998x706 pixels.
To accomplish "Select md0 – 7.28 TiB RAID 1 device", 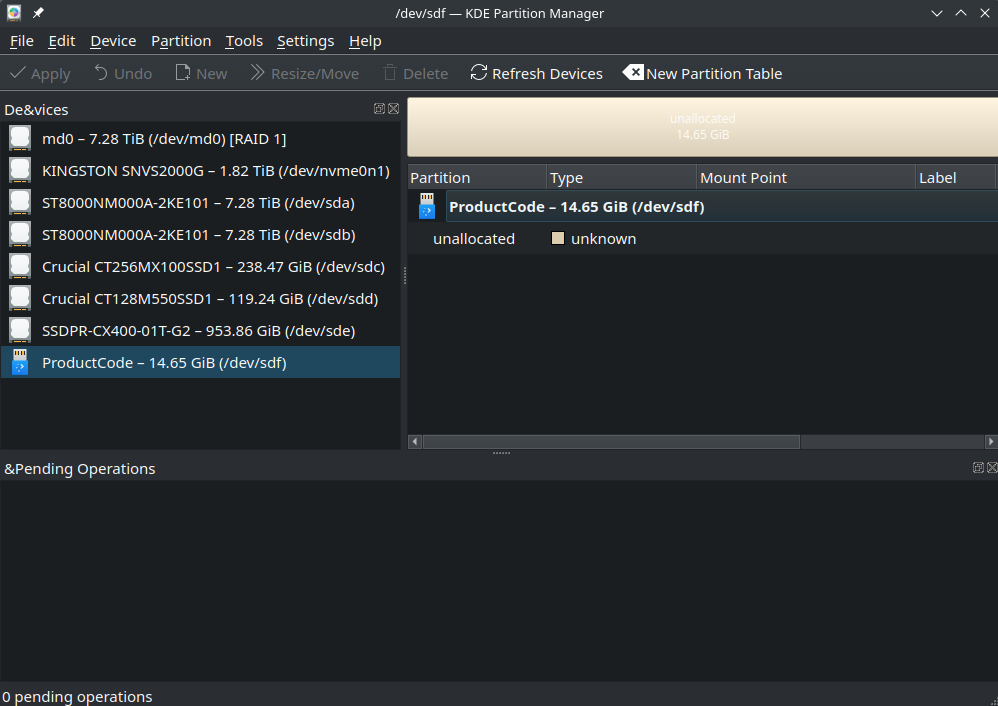I will 200,139.
